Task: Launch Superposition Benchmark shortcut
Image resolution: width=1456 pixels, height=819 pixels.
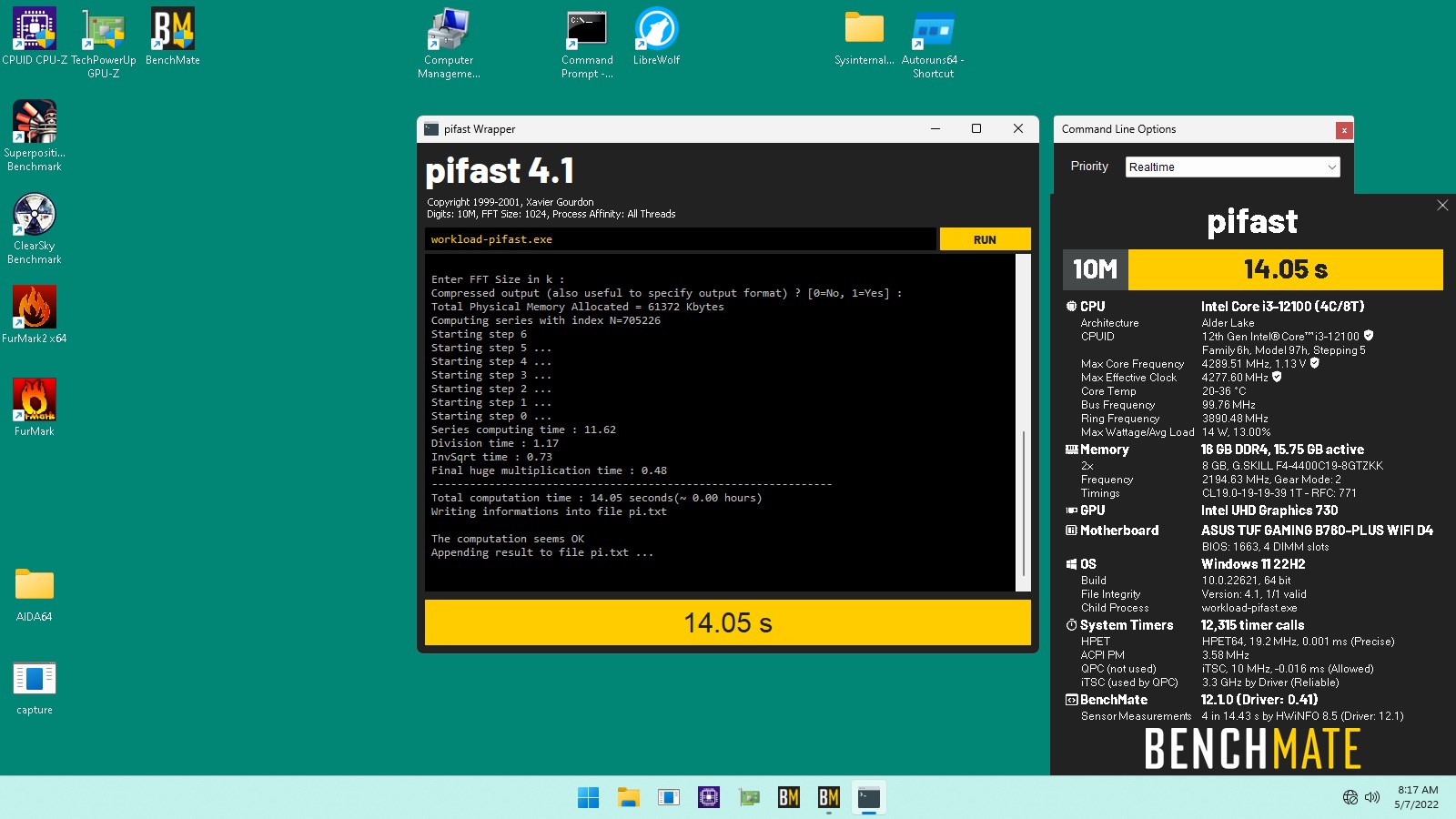Action: (x=35, y=135)
